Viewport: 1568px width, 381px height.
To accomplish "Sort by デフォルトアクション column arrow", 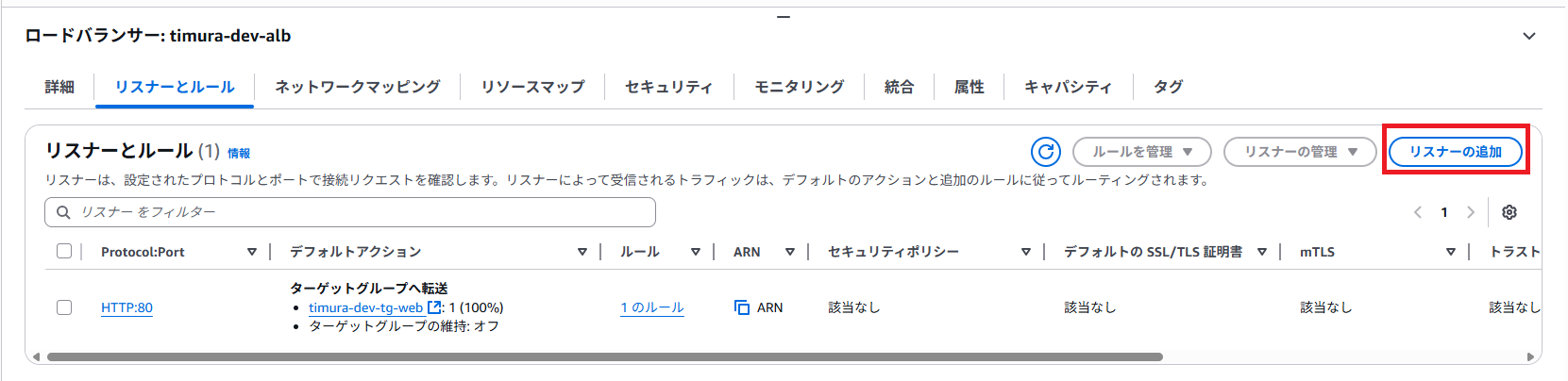I will (582, 252).
